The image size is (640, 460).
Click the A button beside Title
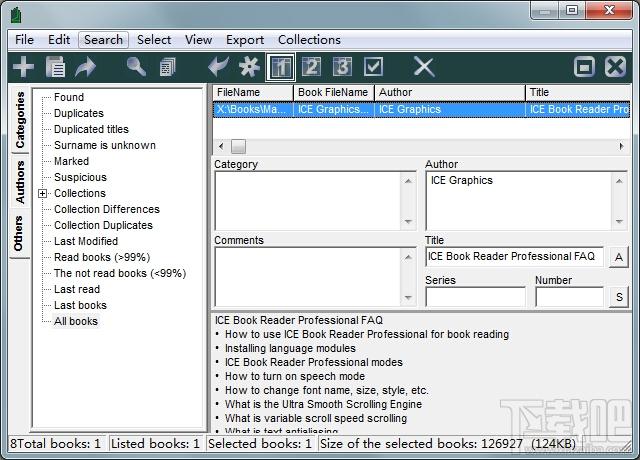[x=618, y=257]
